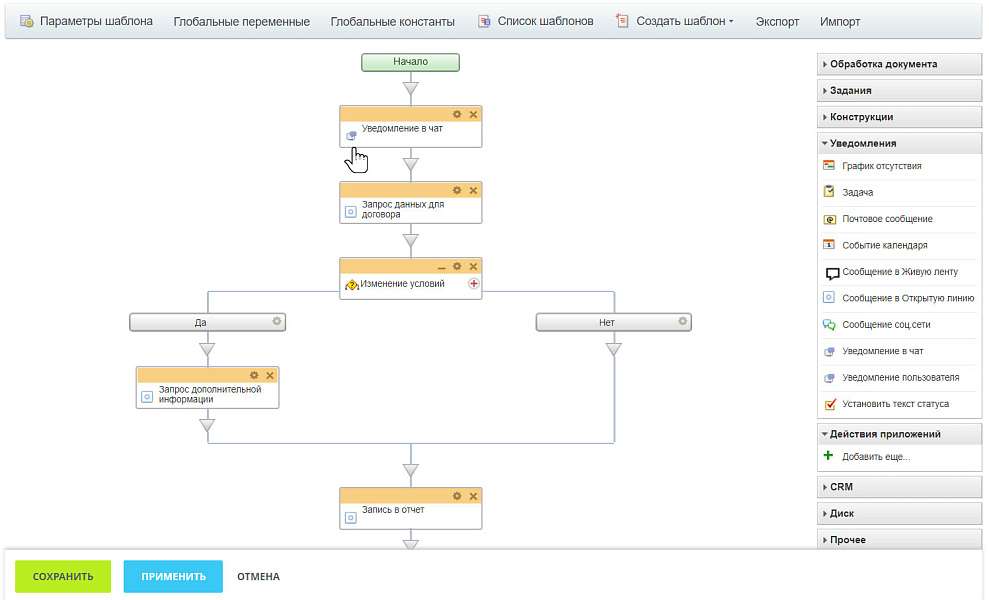The width and height of the screenshot is (989, 600).
Task: Choose Сообщение в Живую ленту action
Action: pyautogui.click(x=899, y=272)
